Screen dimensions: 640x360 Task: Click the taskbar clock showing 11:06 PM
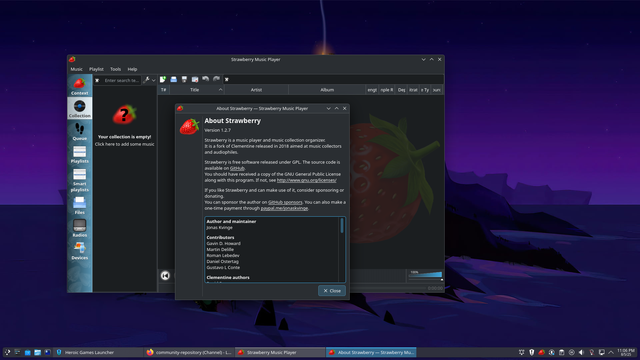click(x=626, y=352)
